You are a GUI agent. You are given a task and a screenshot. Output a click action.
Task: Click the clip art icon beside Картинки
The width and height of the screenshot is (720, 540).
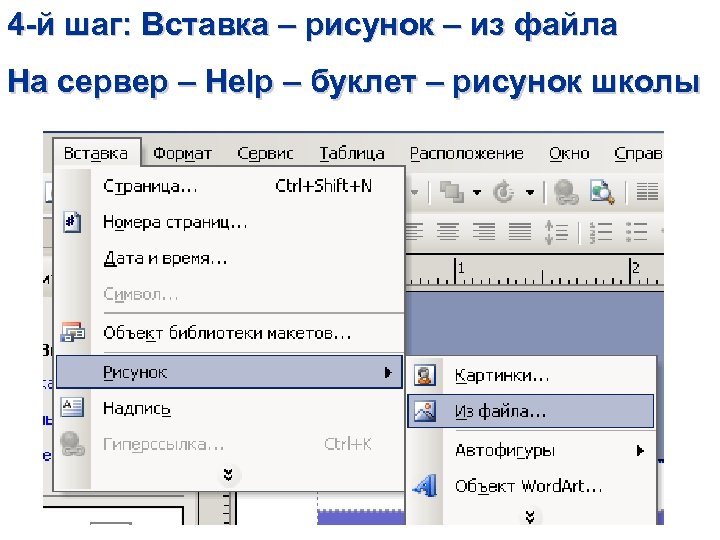425,375
